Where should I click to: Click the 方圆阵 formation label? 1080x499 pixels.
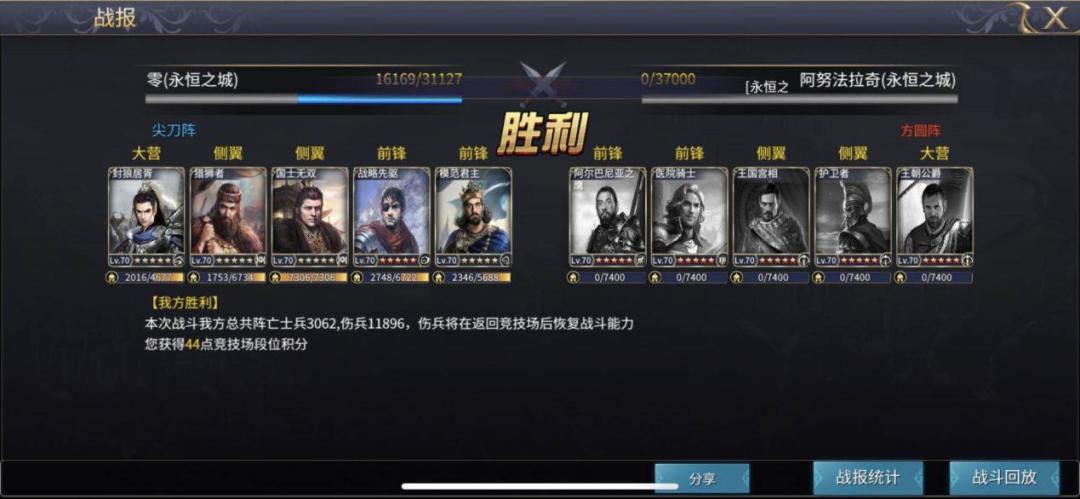[x=920, y=130]
